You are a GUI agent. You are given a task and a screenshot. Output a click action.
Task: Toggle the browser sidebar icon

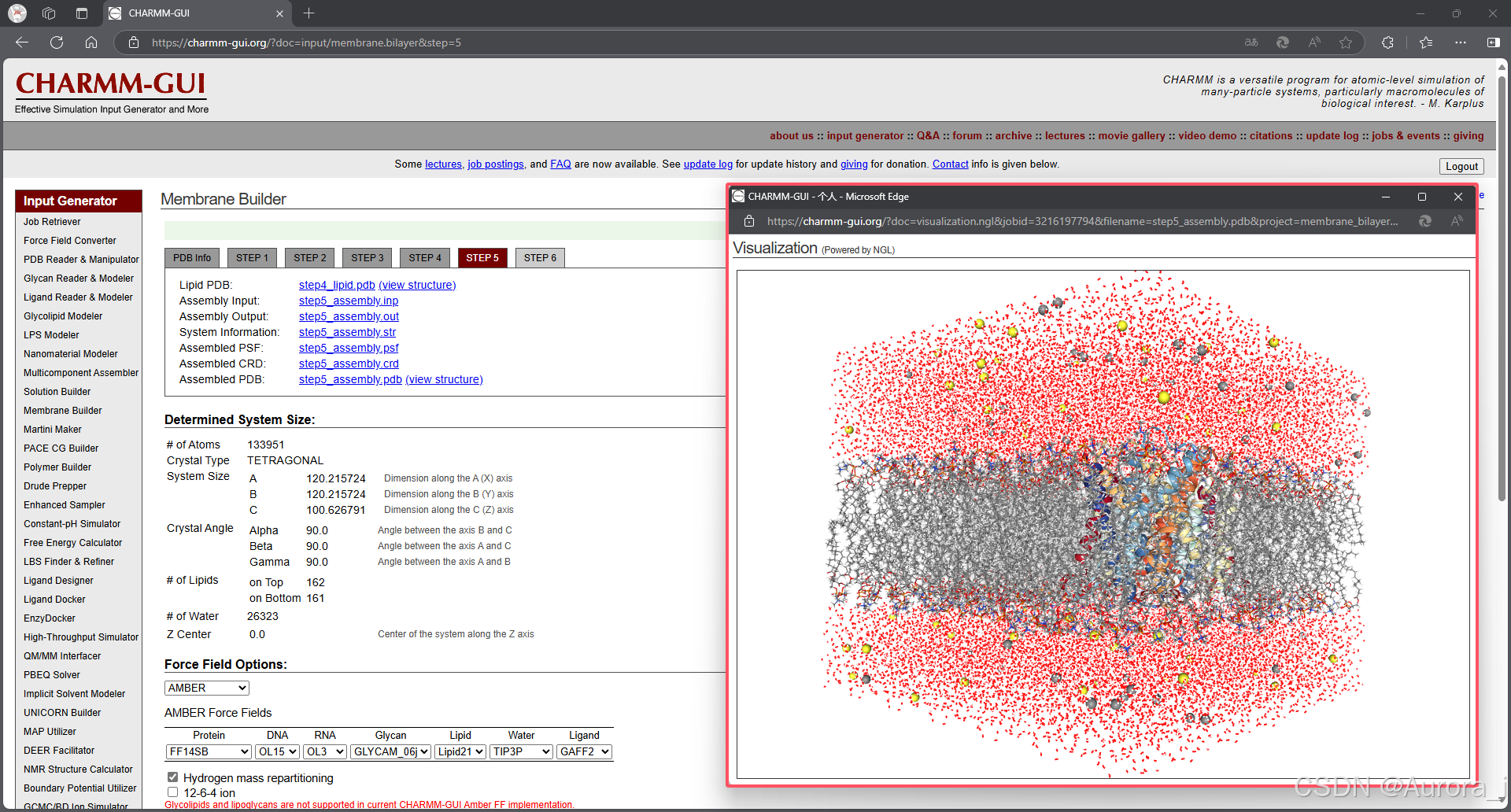click(x=1493, y=42)
